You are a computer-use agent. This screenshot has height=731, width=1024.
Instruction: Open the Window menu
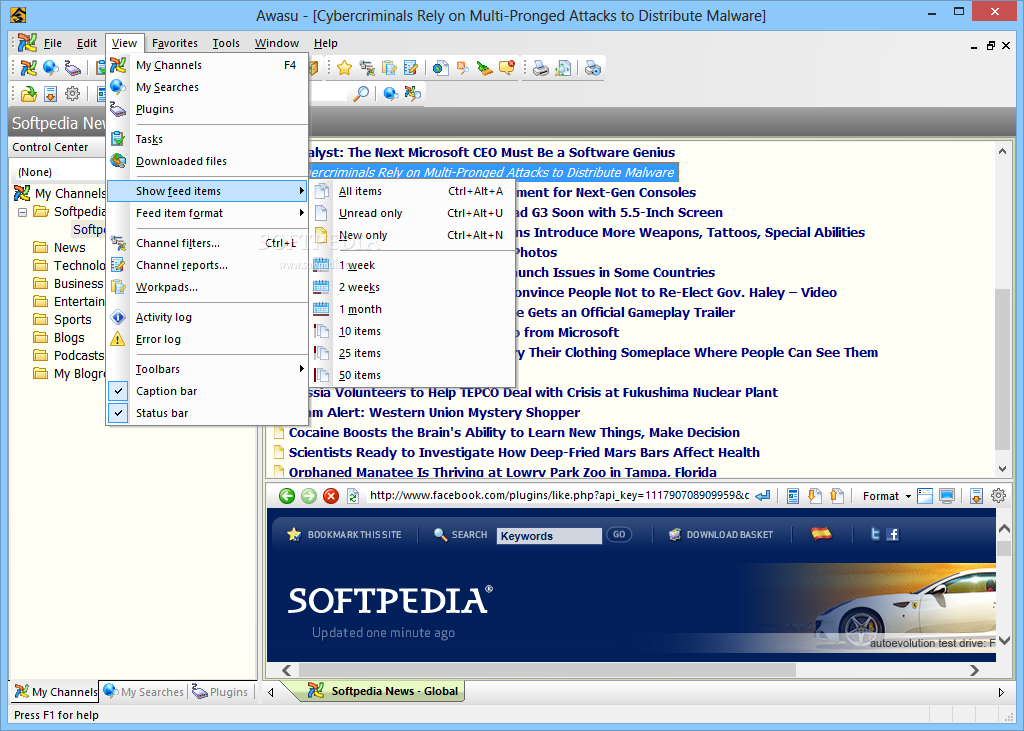tap(277, 43)
